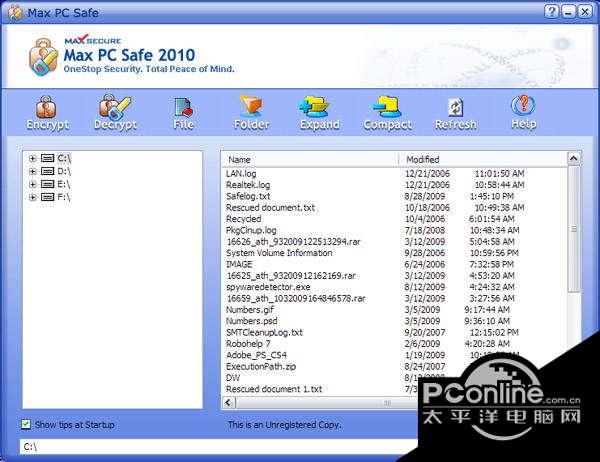Click the C:\ path field at bottom
Image resolution: width=600 pixels, height=462 pixels.
[x=218, y=446]
